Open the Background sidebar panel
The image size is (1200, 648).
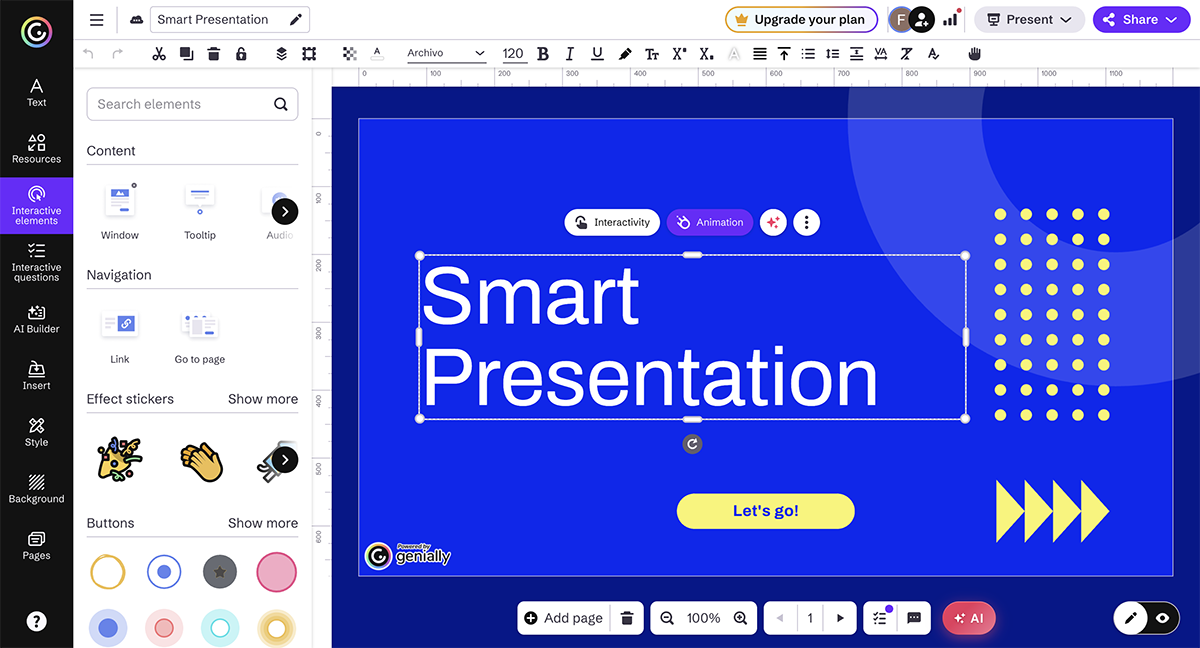coord(36,489)
